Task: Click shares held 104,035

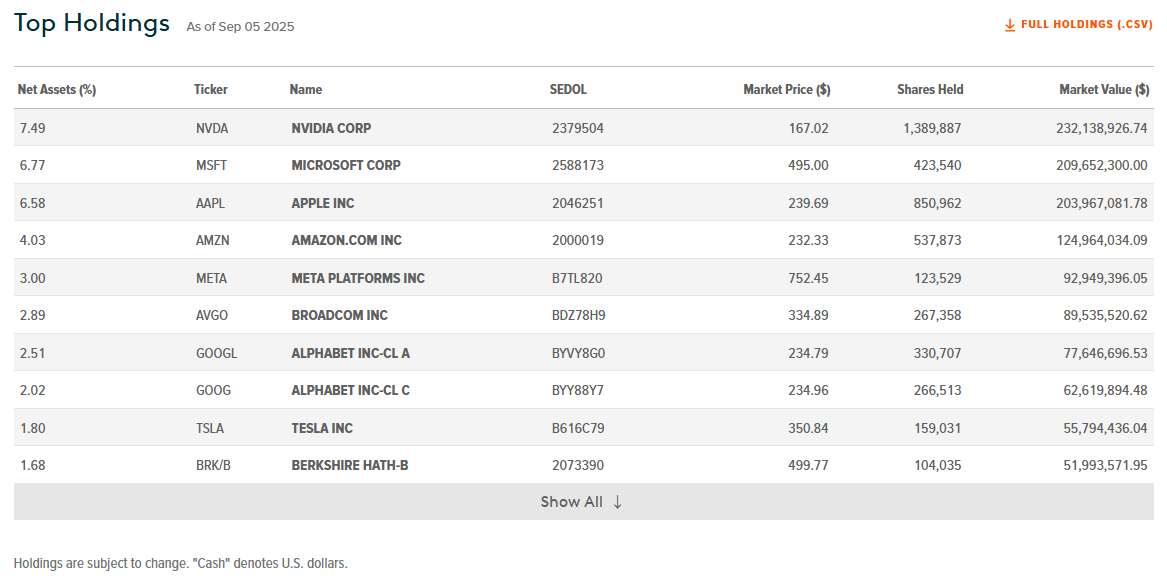Action: tap(938, 465)
